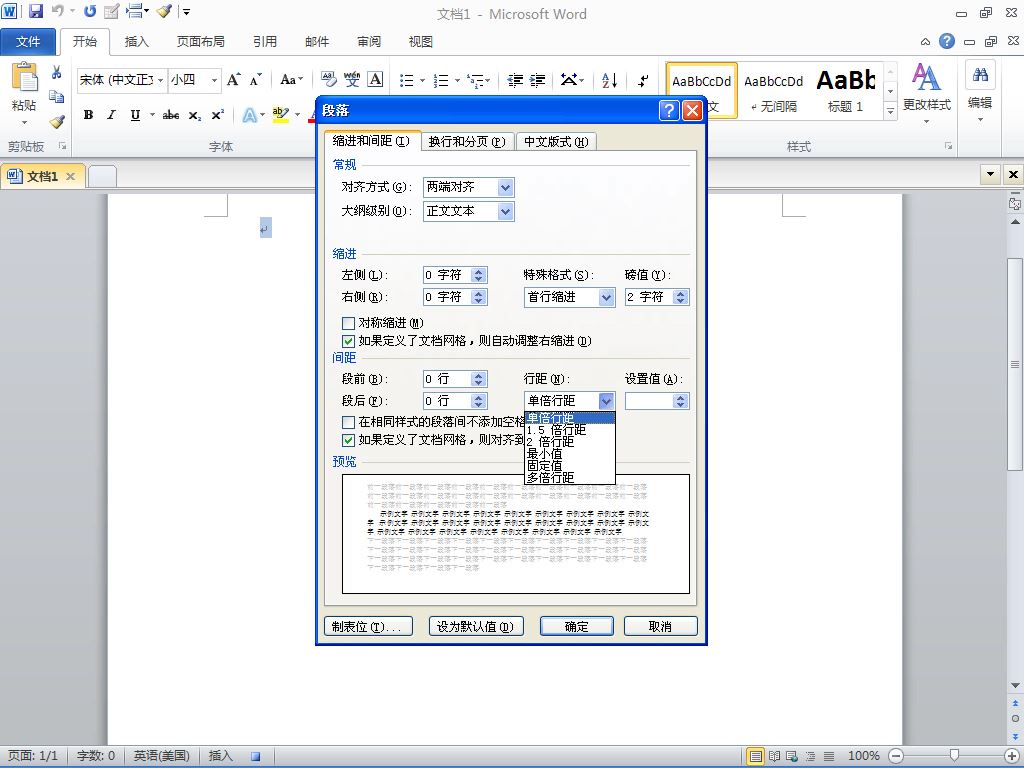Click the Copy icon in clipboard group

56,96
